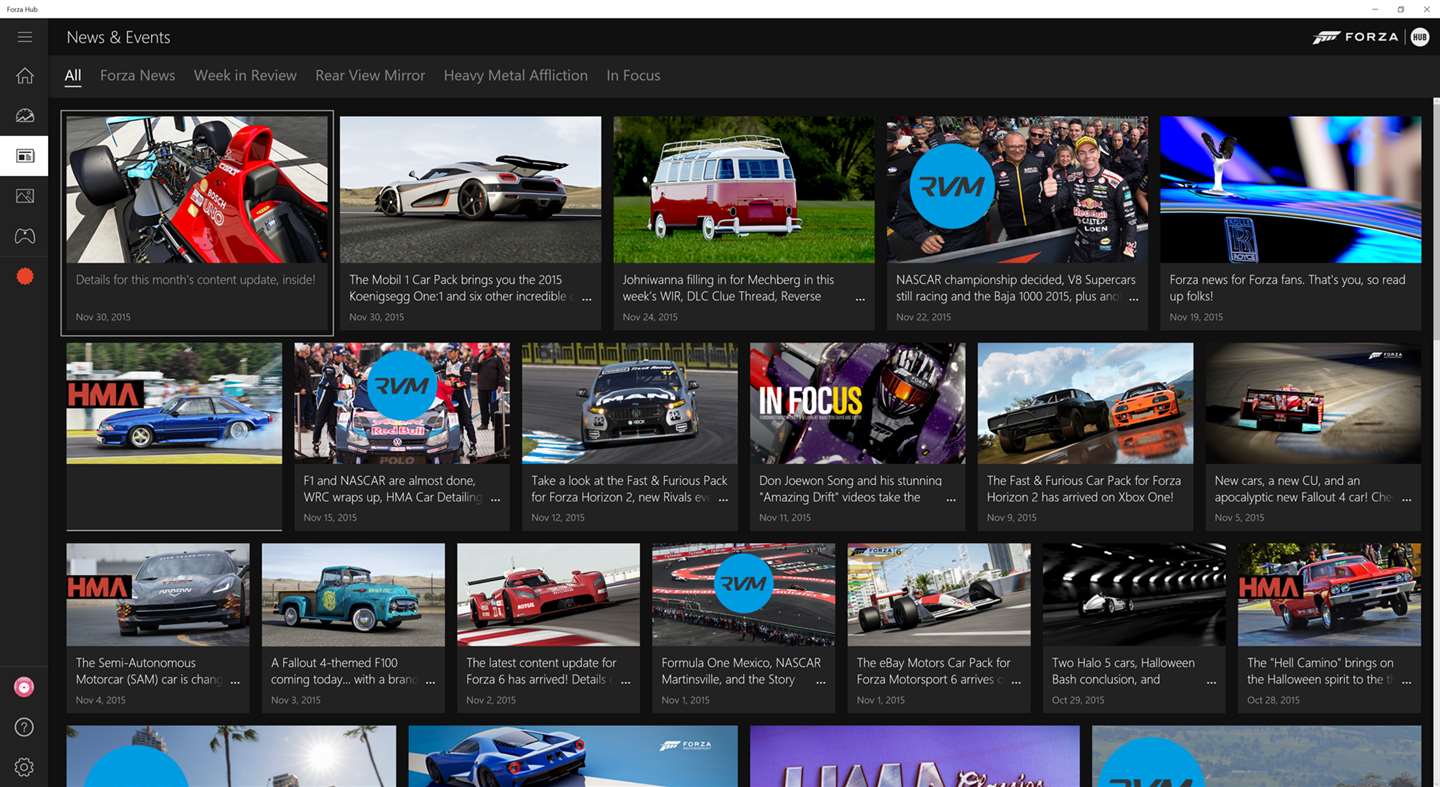1440x787 pixels.
Task: Click the Oct 28, 2015 date
Action: [1274, 700]
